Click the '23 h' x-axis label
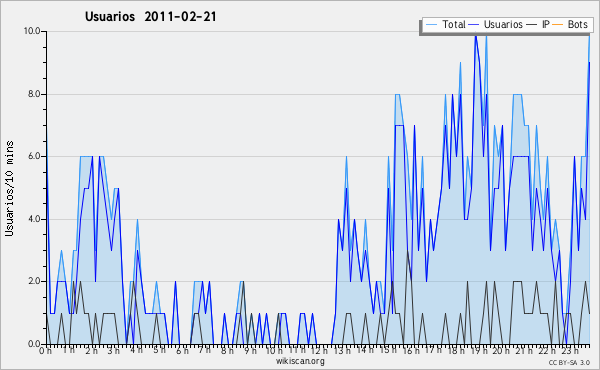600x370 pixels. click(569, 350)
